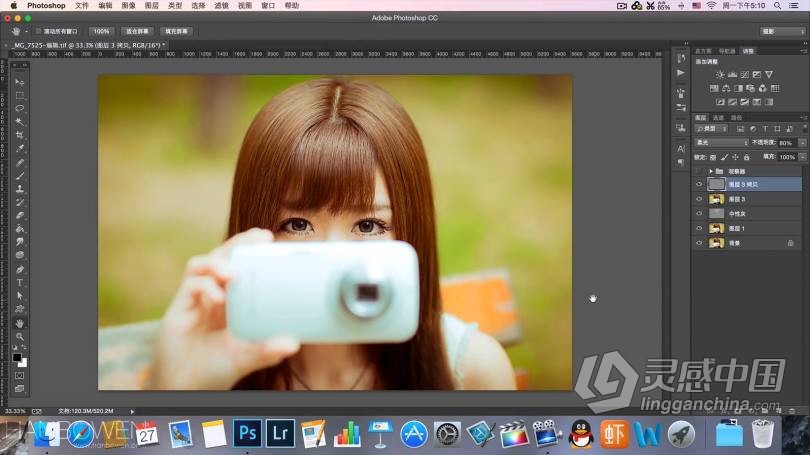
Task: Select the Brush tool
Action: (x=20, y=176)
